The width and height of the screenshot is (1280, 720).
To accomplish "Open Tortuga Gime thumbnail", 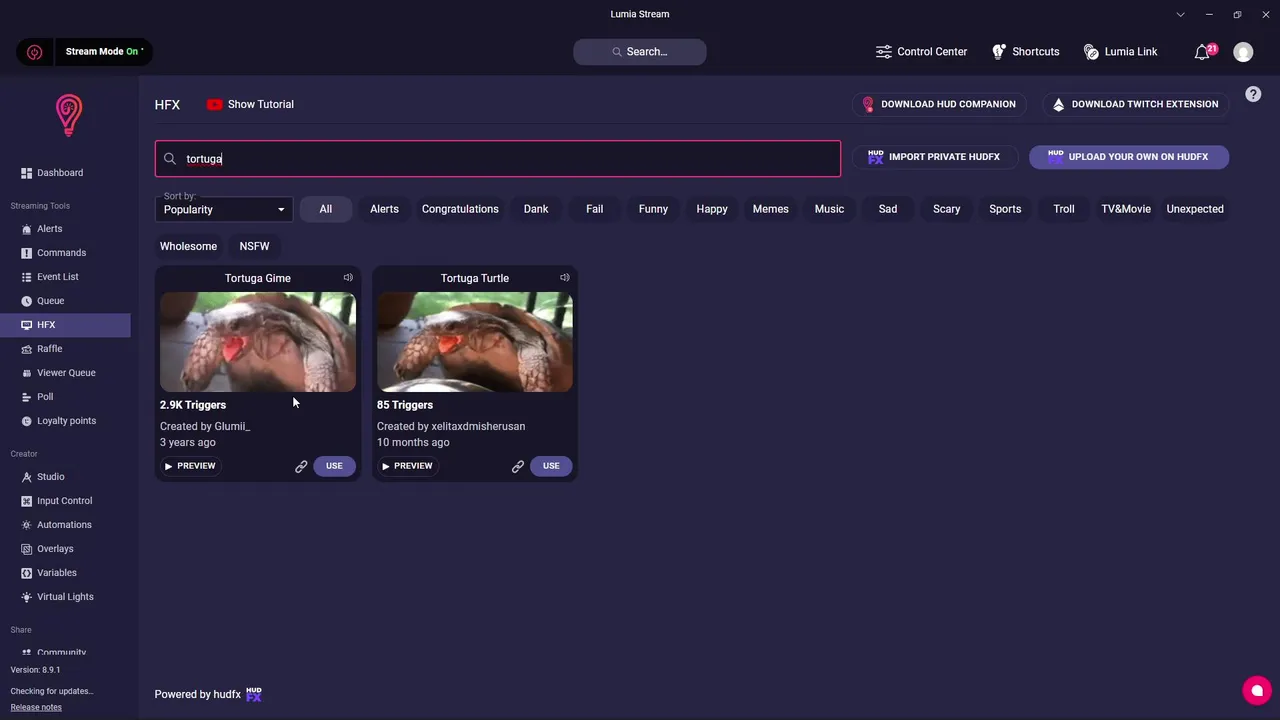I will (x=258, y=342).
